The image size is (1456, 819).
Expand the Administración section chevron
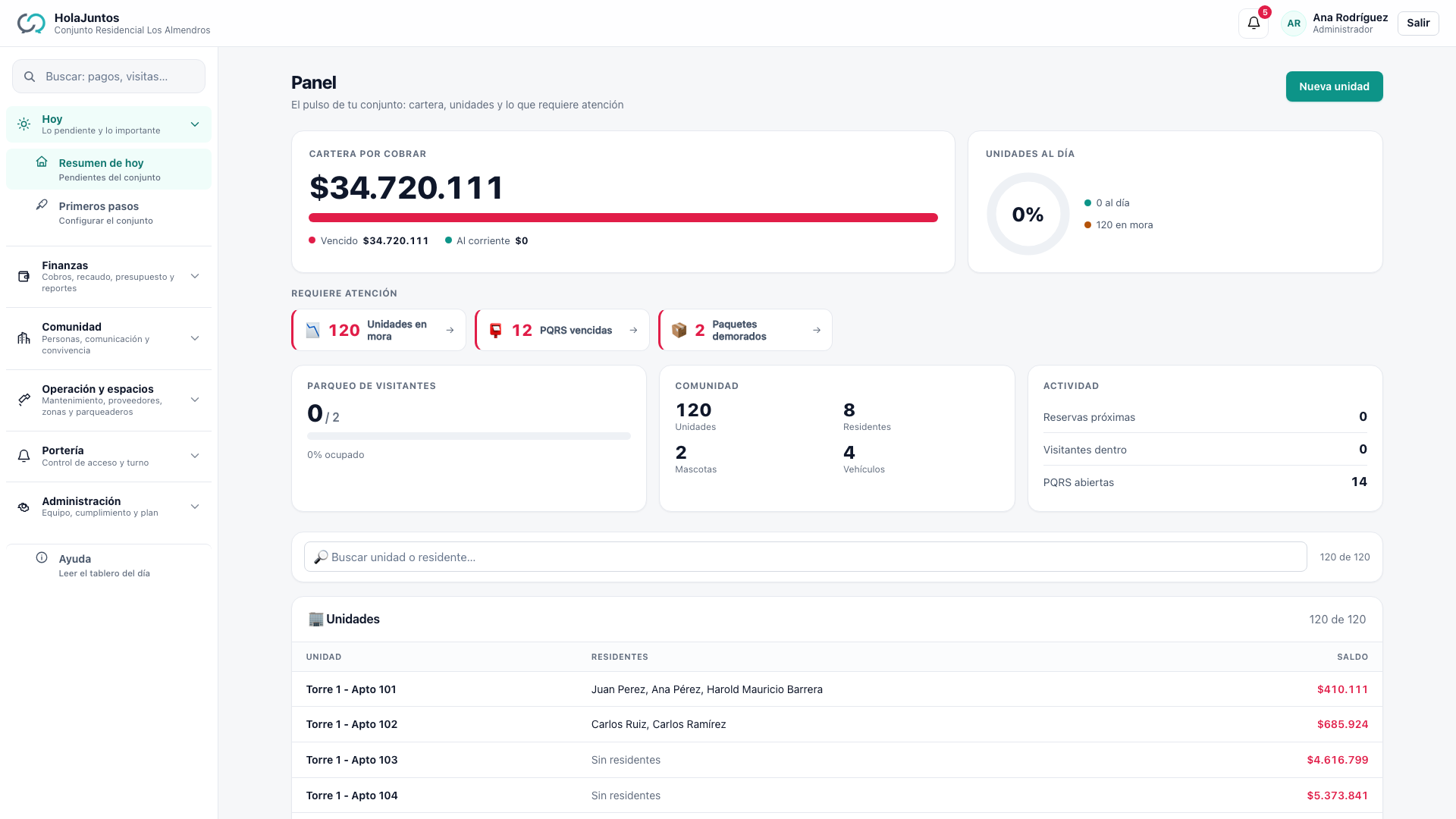point(195,507)
